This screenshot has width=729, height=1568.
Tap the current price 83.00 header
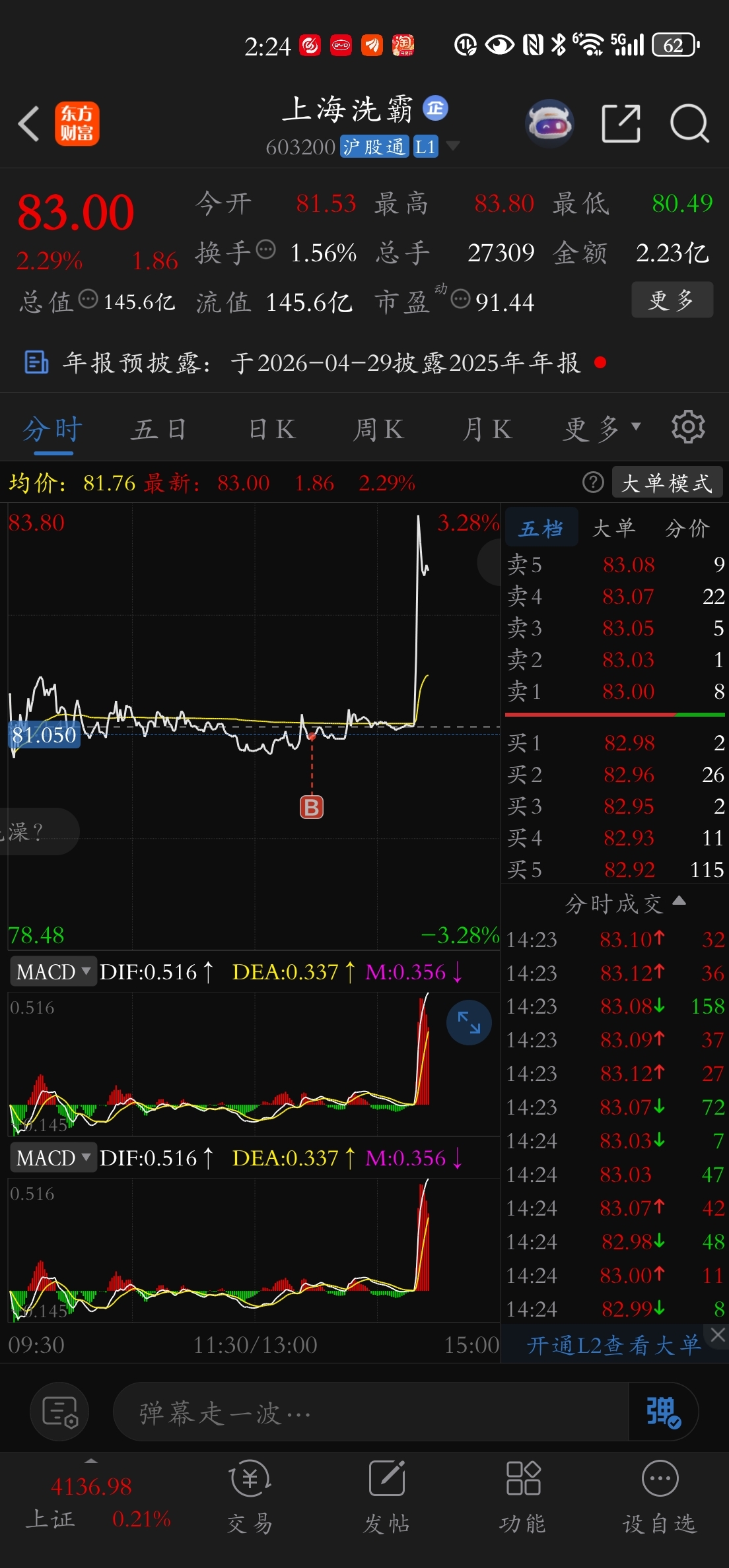[x=75, y=212]
